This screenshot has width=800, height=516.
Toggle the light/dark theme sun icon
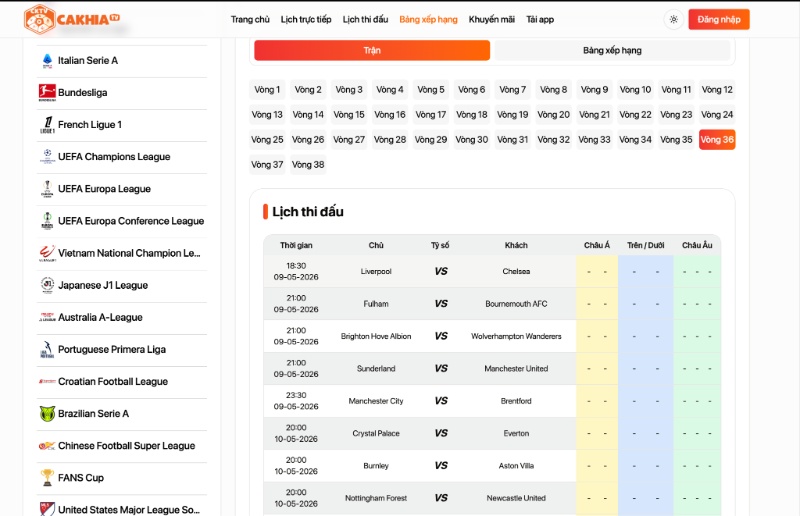tap(673, 19)
